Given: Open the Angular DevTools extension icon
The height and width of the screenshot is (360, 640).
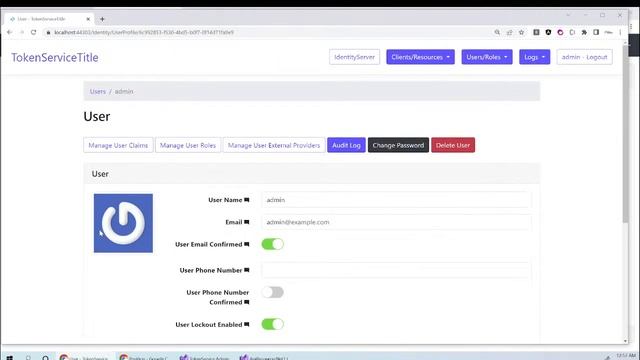Looking at the screenshot, I should pos(548,32).
